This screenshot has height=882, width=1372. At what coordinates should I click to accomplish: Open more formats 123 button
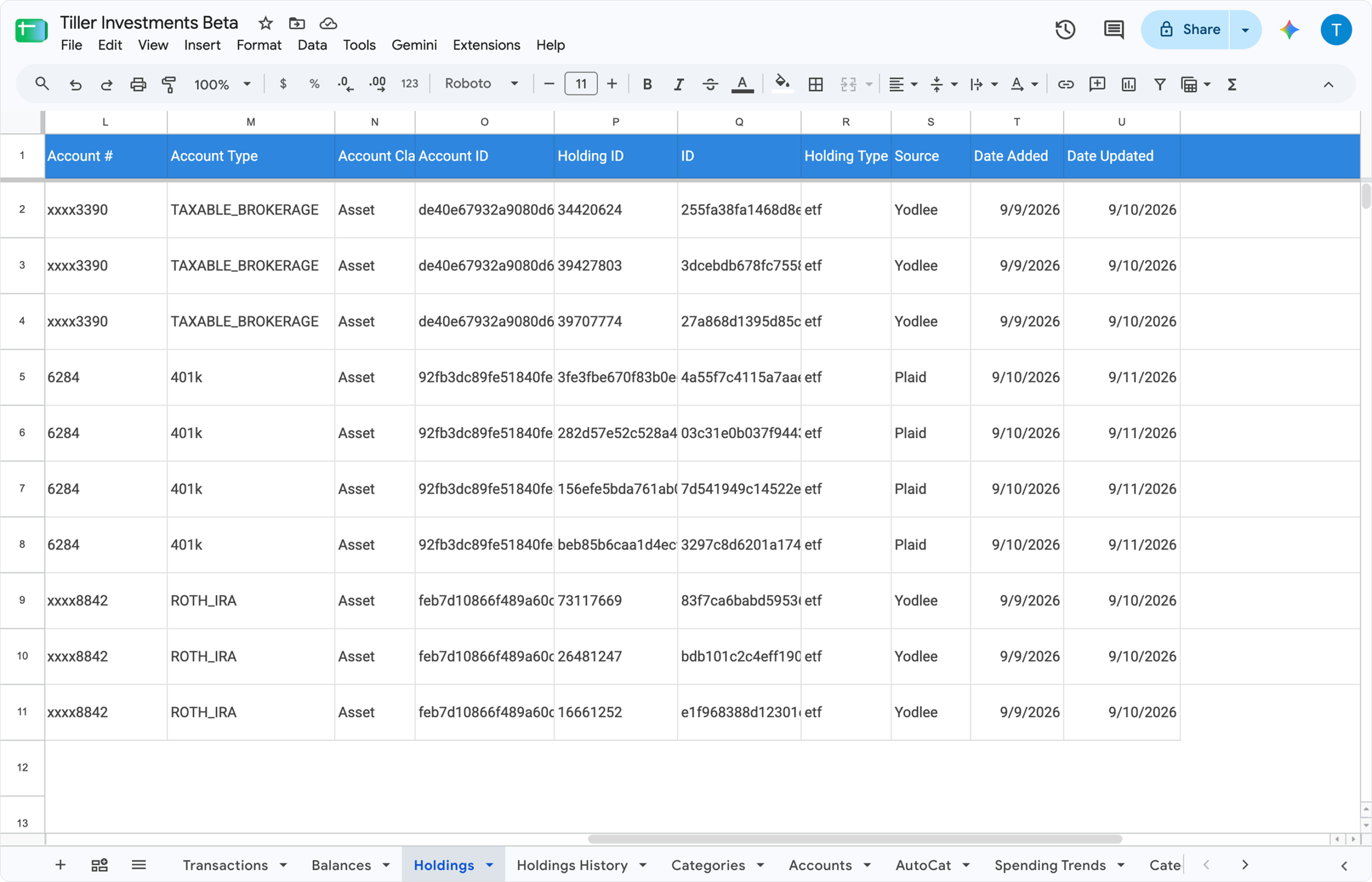pyautogui.click(x=409, y=84)
